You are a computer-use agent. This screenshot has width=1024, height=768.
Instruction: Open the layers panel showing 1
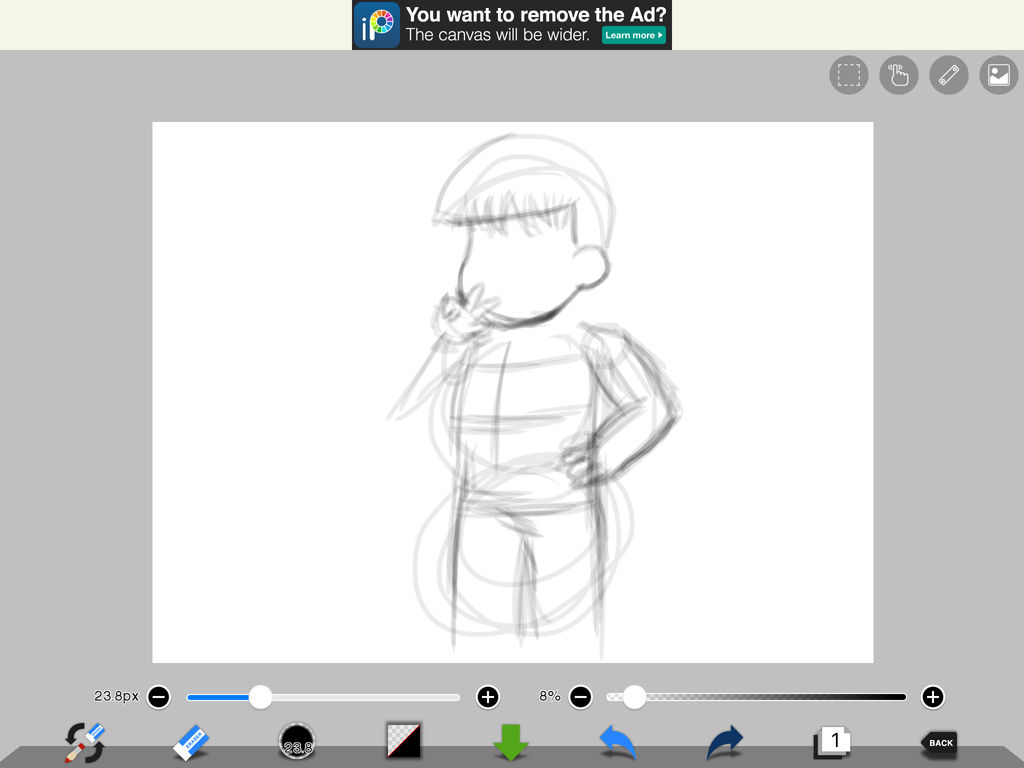(831, 743)
